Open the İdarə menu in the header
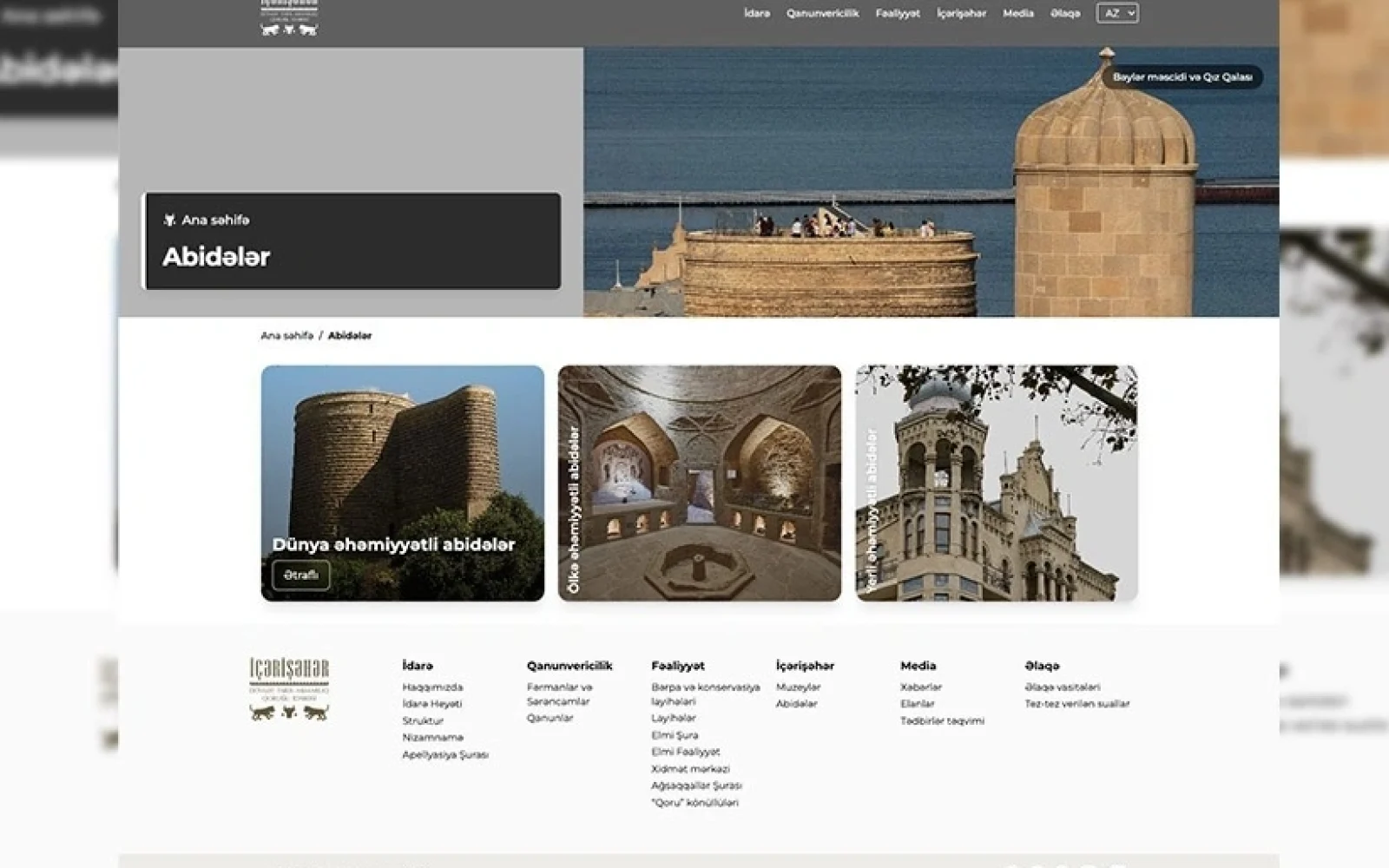Image resolution: width=1389 pixels, height=868 pixels. point(756,13)
